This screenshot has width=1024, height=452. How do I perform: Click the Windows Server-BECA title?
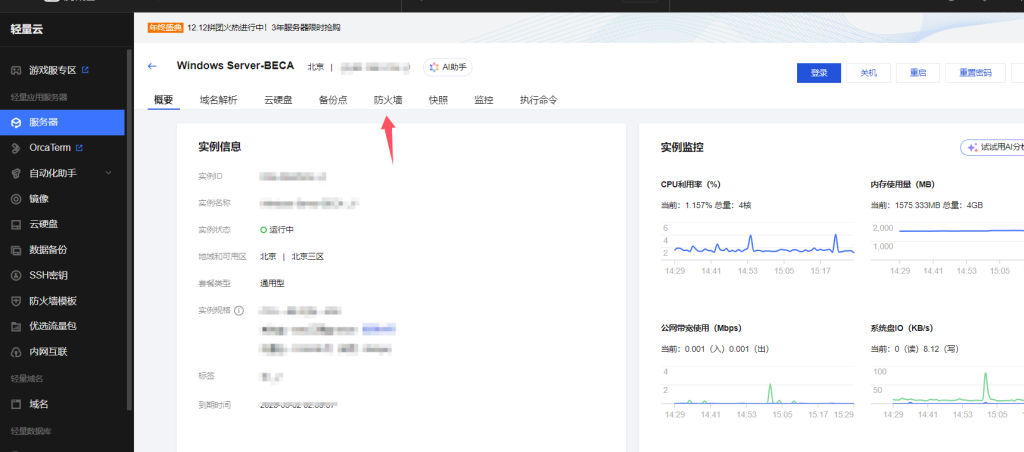point(235,66)
